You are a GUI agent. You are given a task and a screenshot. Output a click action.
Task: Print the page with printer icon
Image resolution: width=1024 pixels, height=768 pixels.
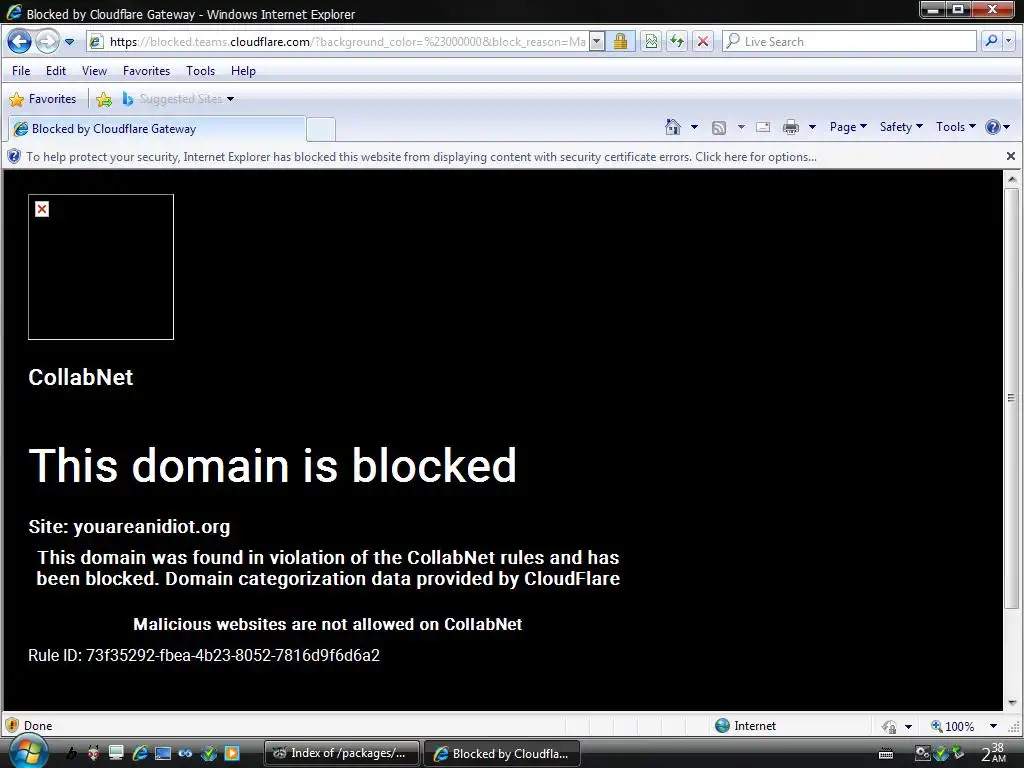pyautogui.click(x=791, y=127)
